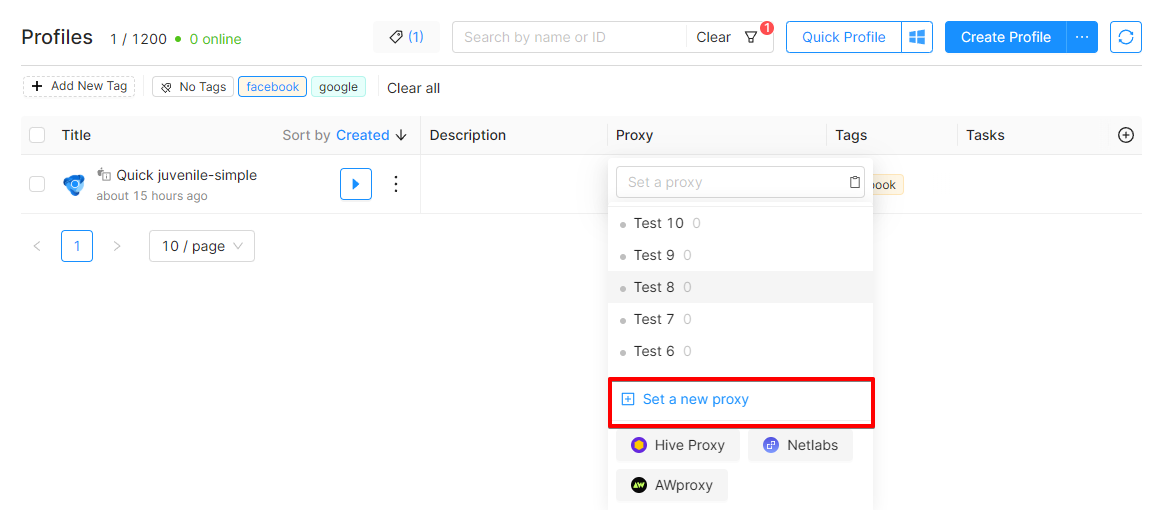Go to the next page arrow
The width and height of the screenshot is (1170, 510).
click(x=116, y=246)
